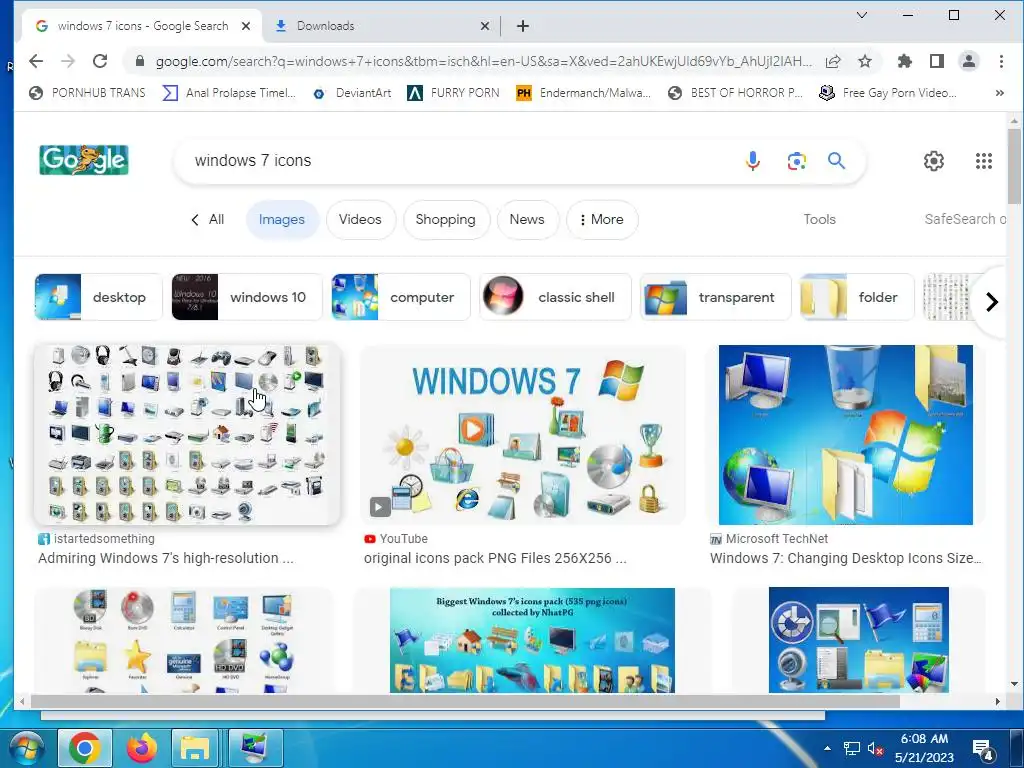Screen dimensions: 1024x768
Task: Open the Chrome profile avatar
Action: [968, 61]
